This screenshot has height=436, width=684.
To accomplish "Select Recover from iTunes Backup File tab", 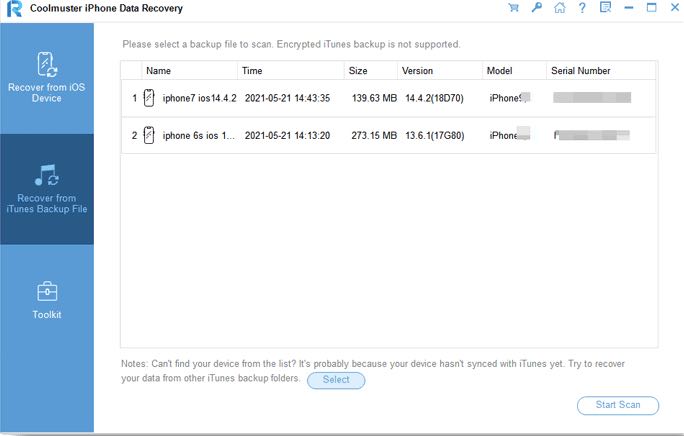I will pos(47,189).
